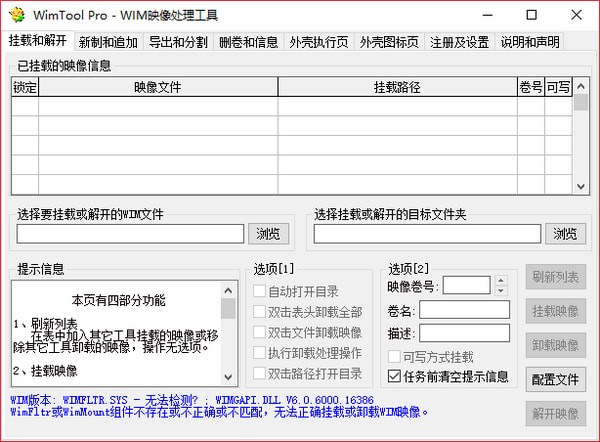This screenshot has height=442, width=600.
Task: Click the 描述 text input field
Action: click(x=464, y=333)
